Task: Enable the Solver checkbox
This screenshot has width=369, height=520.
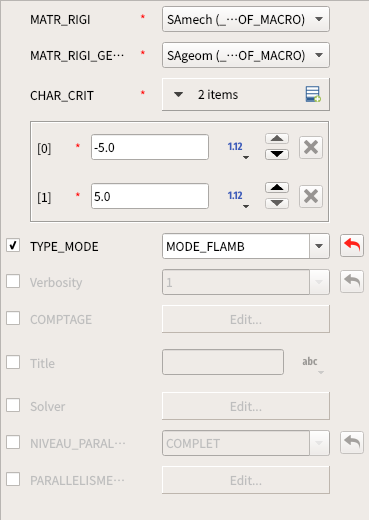Action: [x=13, y=405]
